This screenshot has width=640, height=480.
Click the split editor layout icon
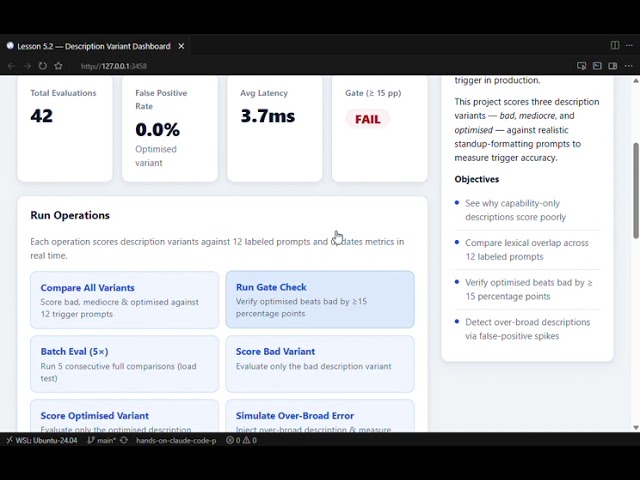(615, 45)
